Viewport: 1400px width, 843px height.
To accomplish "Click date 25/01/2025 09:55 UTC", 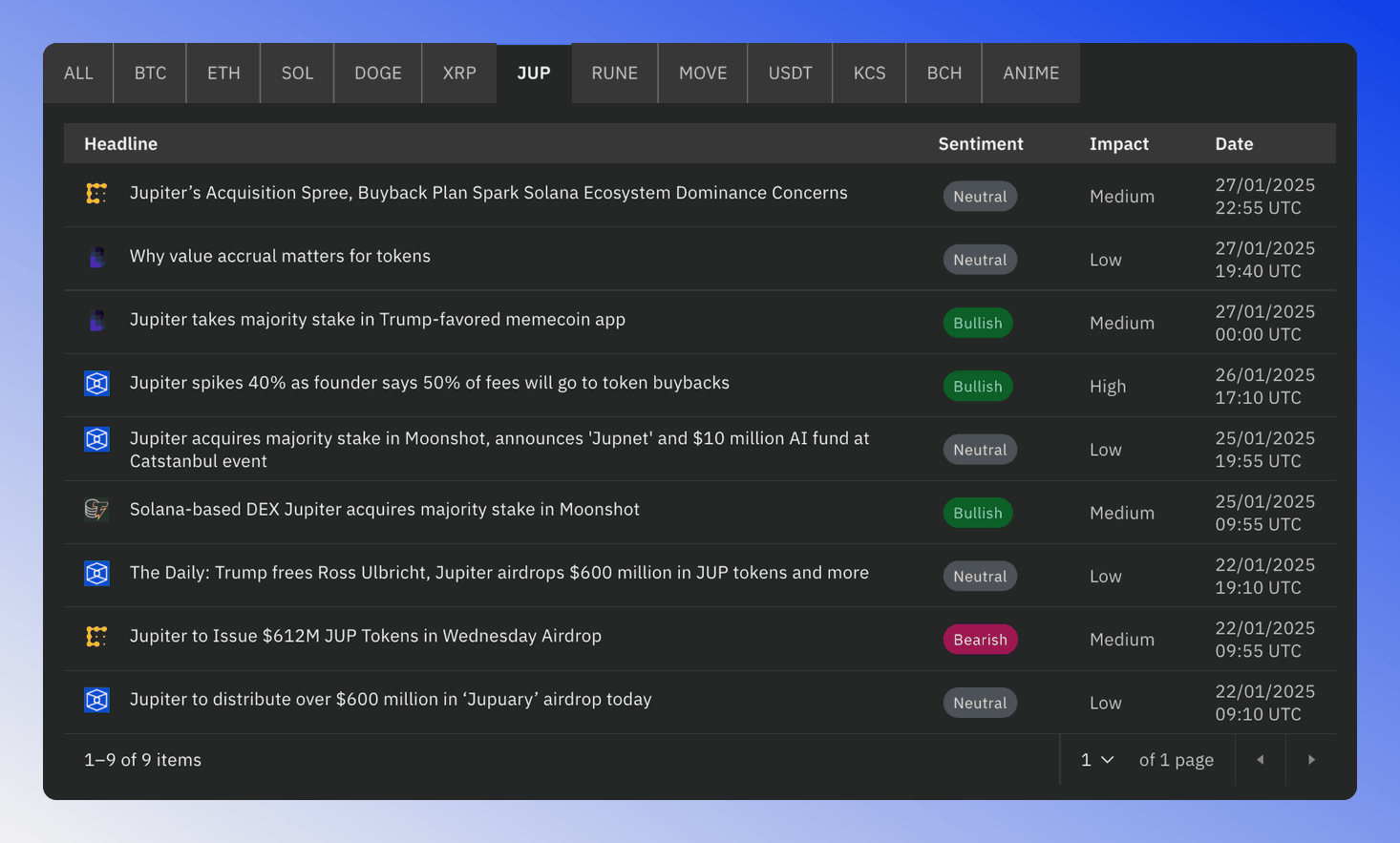I will tap(1265, 513).
